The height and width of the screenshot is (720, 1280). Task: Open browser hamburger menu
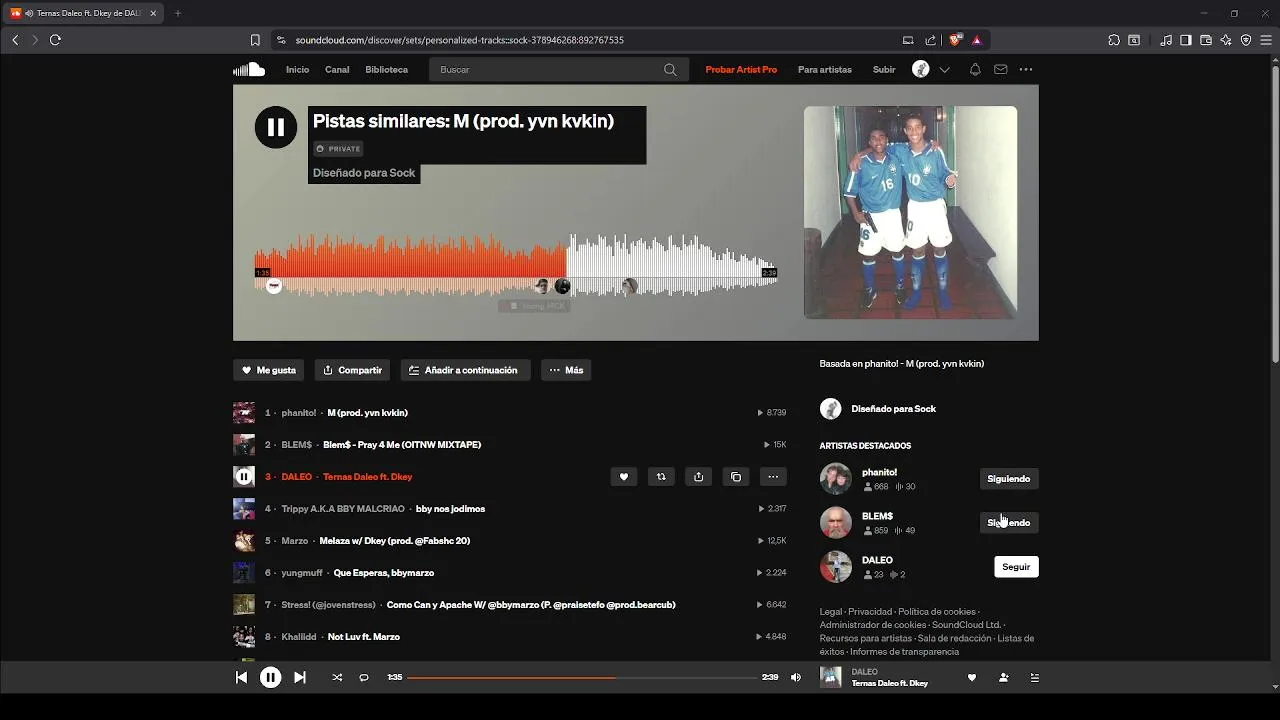tap(1266, 40)
